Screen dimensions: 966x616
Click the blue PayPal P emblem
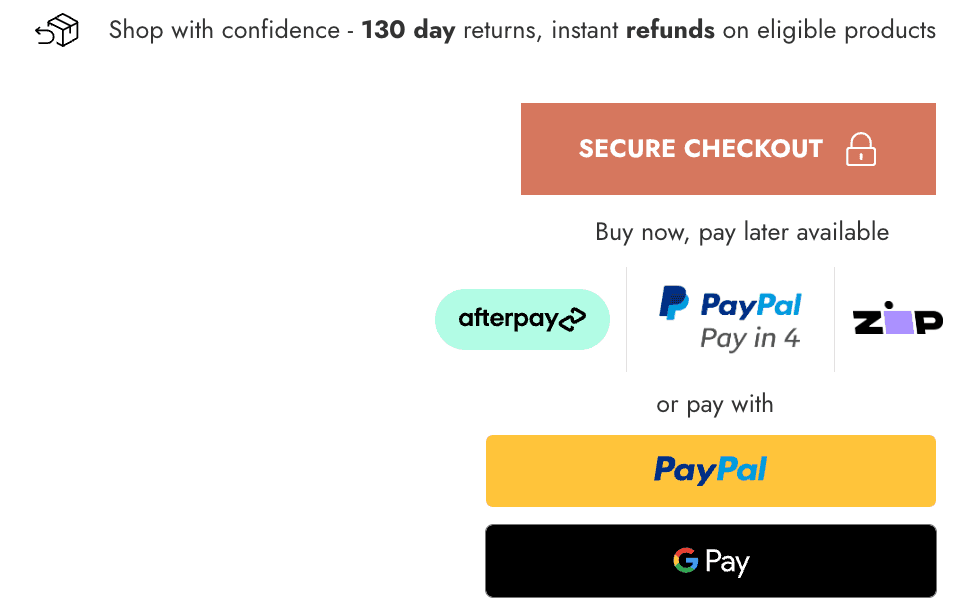673,303
